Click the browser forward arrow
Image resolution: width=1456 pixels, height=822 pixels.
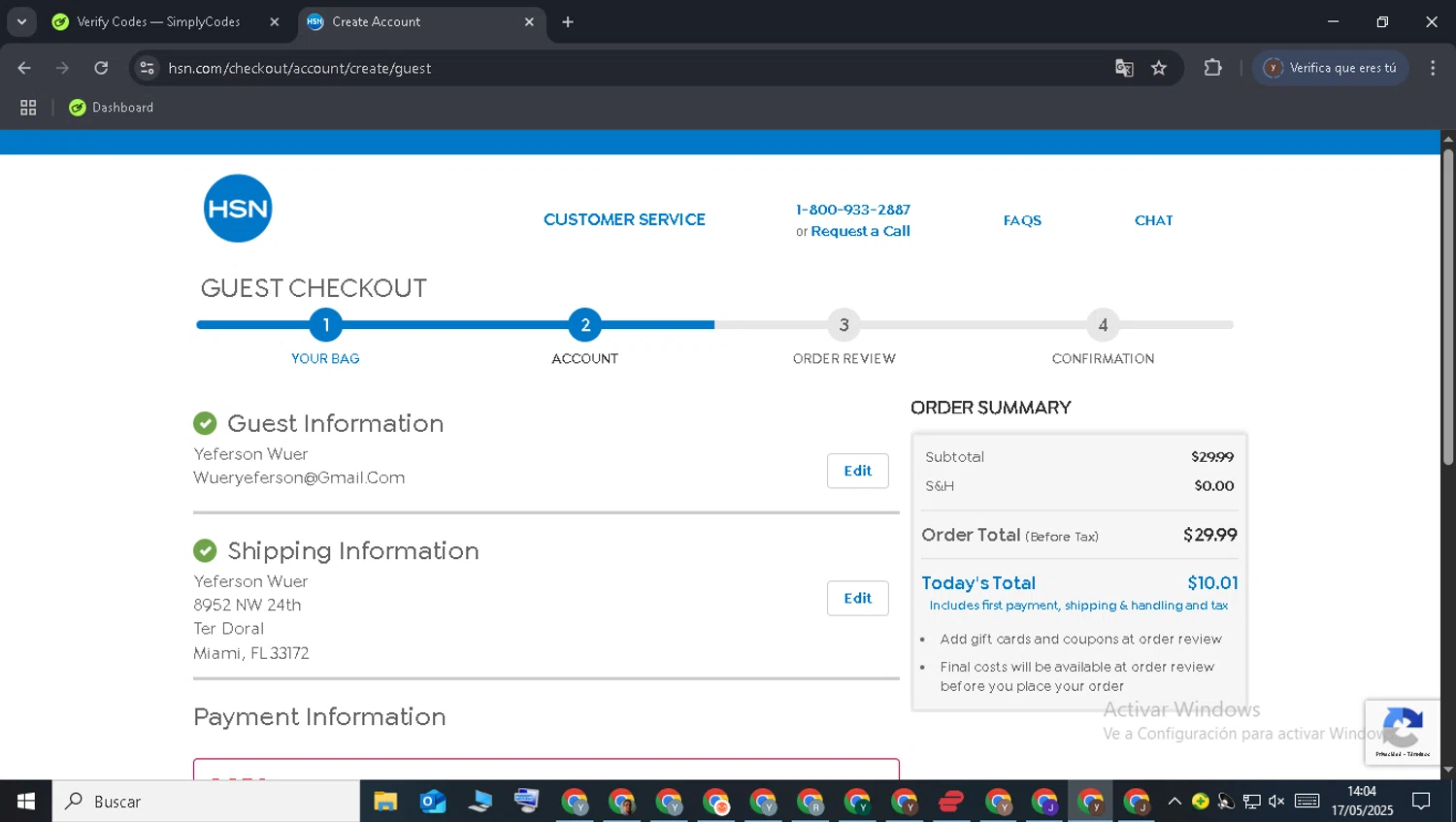[x=62, y=68]
